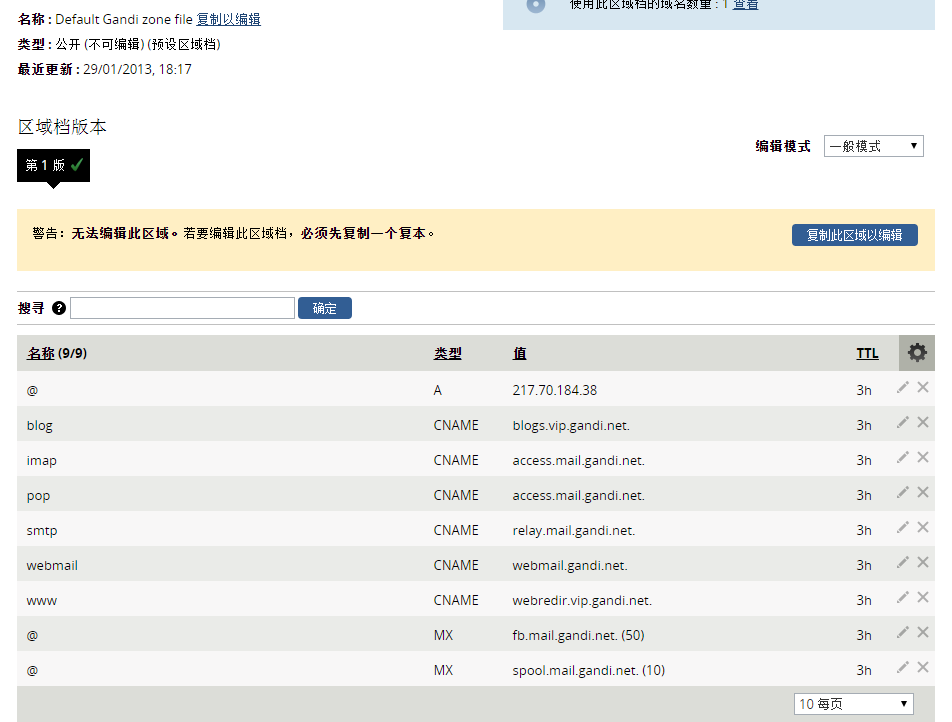This screenshot has width=952, height=722.
Task: Delete the imap CNAME record
Action: [923, 457]
